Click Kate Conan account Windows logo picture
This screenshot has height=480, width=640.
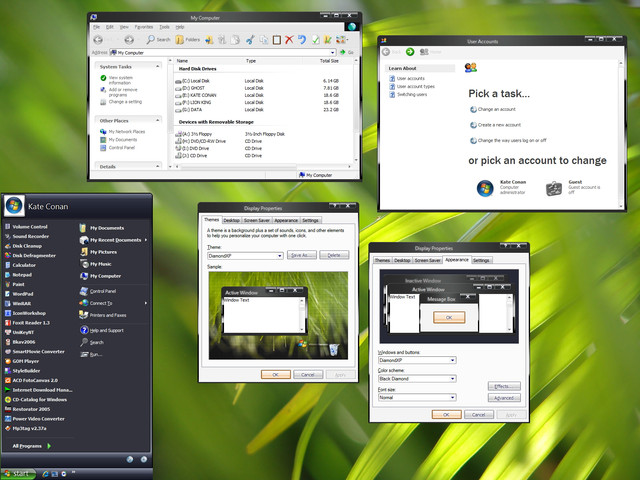[x=485, y=188]
